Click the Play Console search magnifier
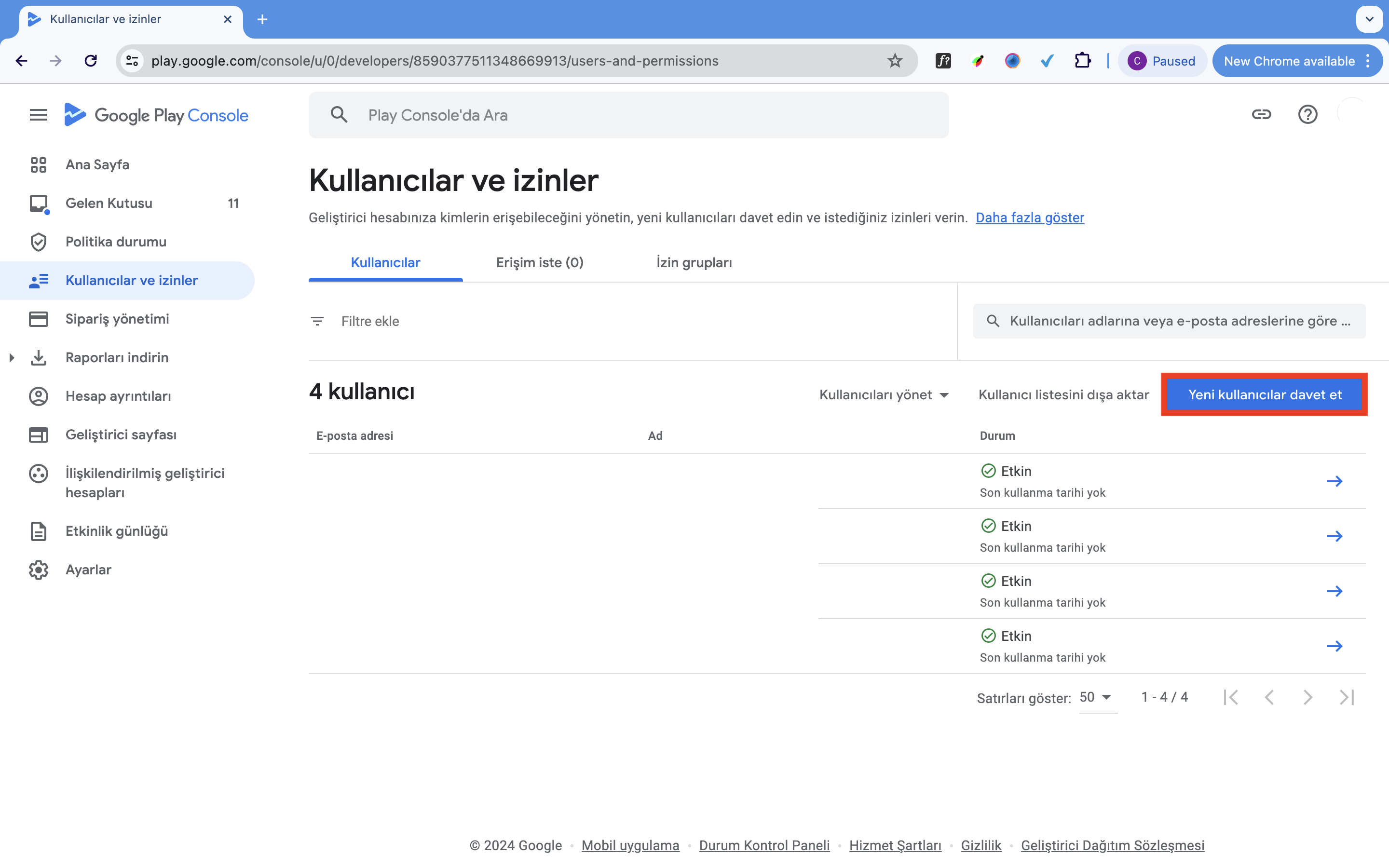The width and height of the screenshot is (1389, 868). tap(339, 115)
